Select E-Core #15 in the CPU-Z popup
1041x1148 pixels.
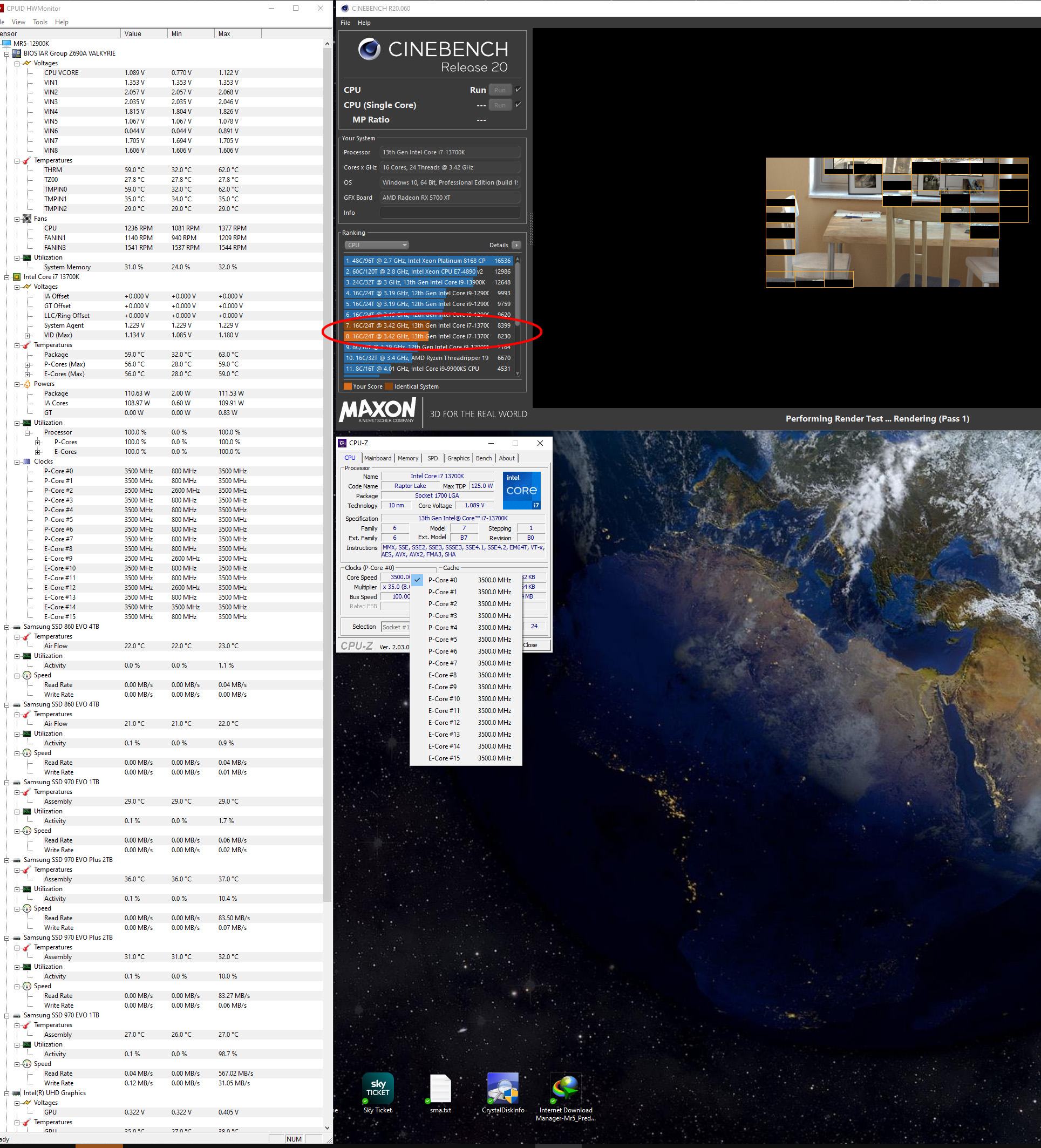coord(466,758)
